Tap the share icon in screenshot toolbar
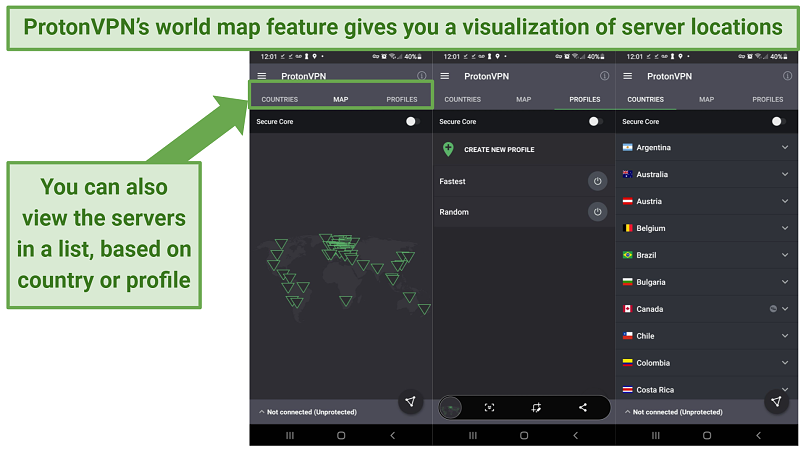The image size is (806, 453). [583, 408]
